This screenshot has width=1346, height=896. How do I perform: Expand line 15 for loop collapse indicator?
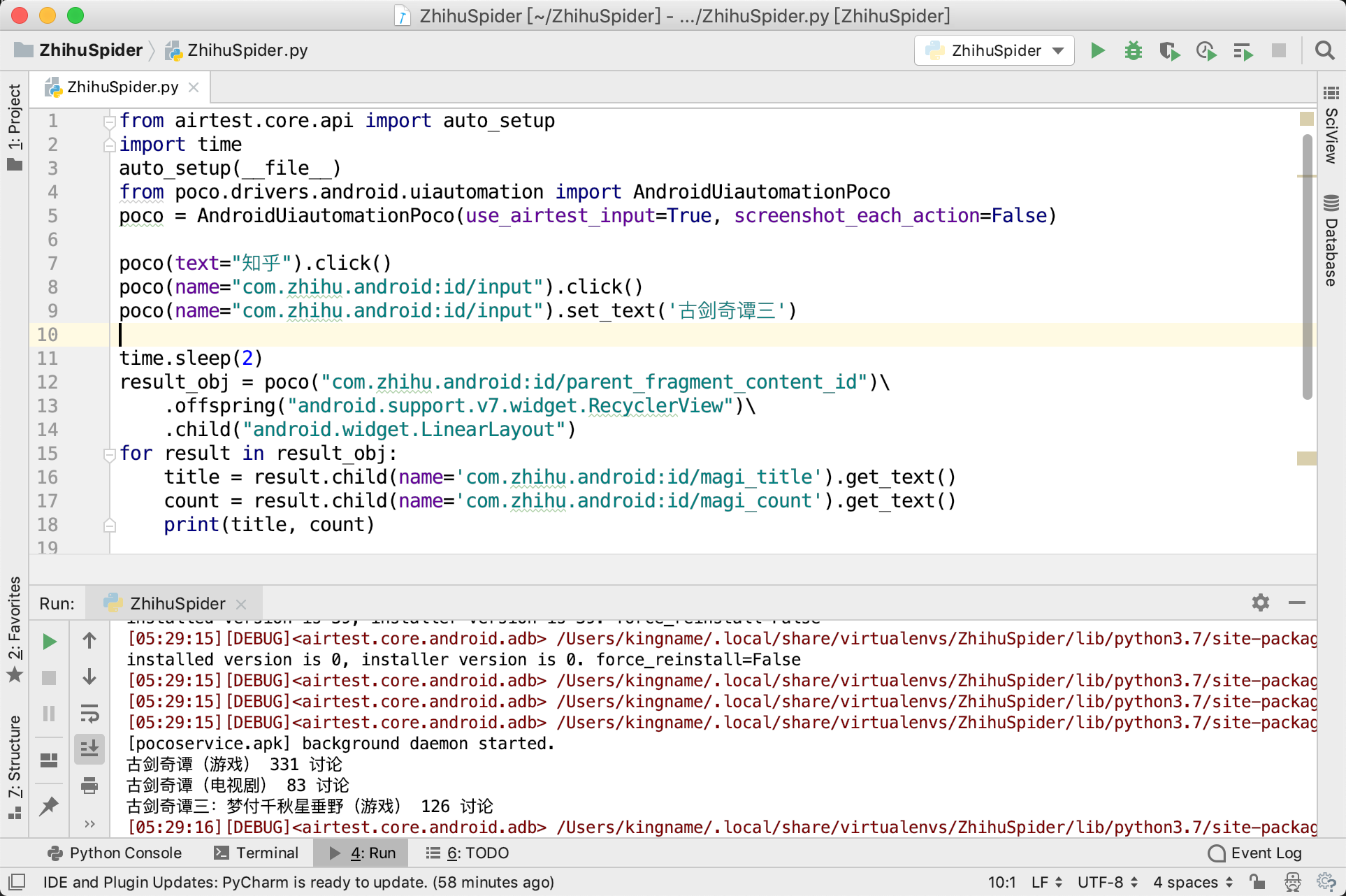point(110,453)
